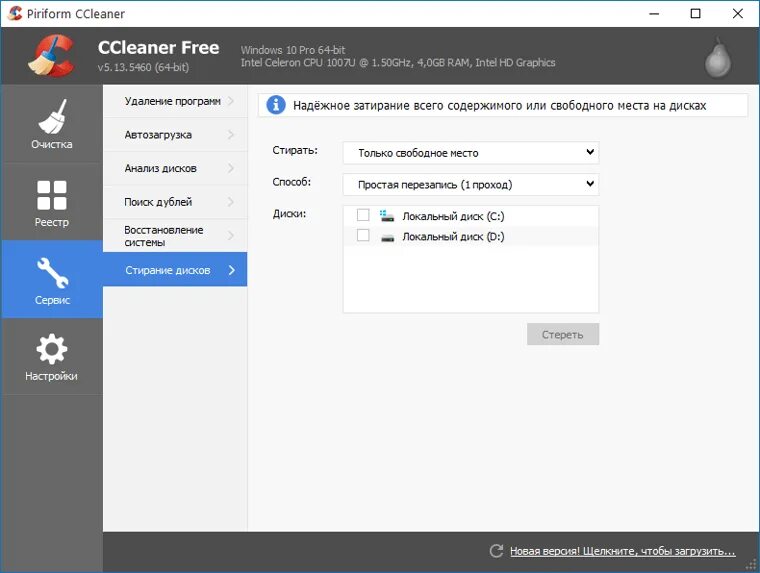760x573 pixels.
Task: Select Стирание дисков menu item
Action: (175, 269)
